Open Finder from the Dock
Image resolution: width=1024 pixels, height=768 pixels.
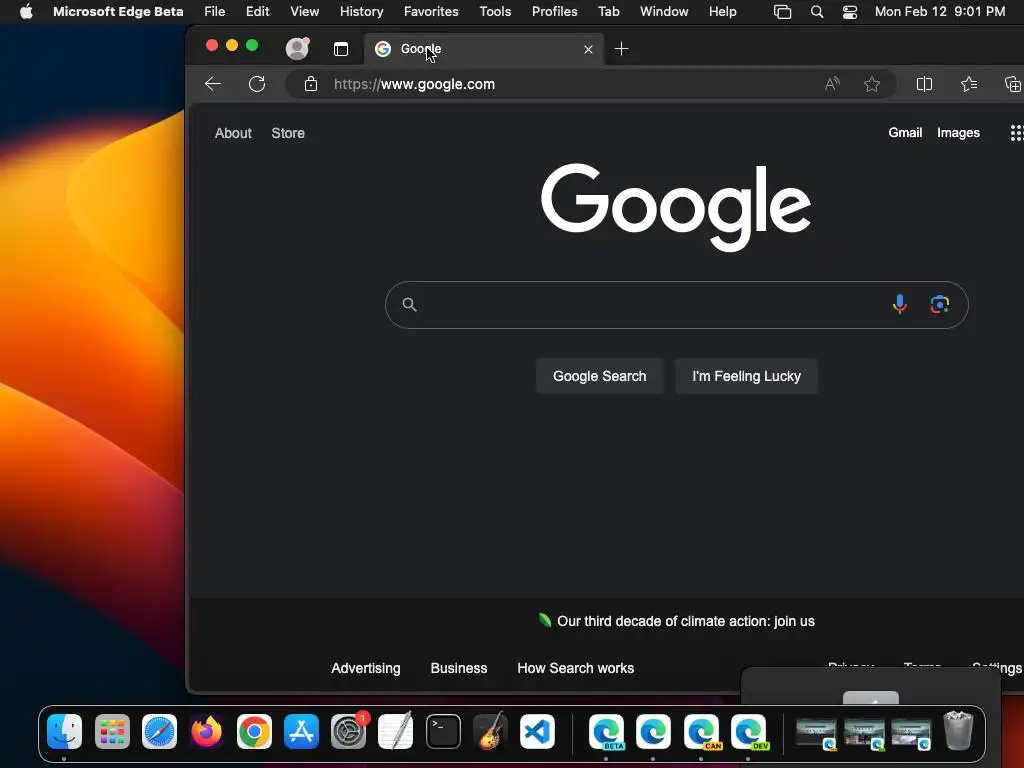click(x=64, y=731)
